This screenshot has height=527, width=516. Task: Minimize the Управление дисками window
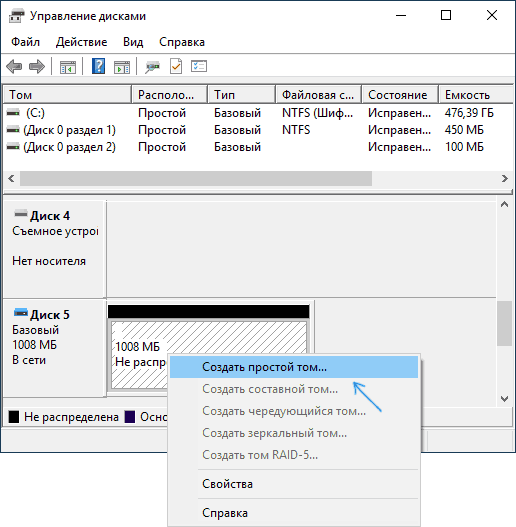401,15
